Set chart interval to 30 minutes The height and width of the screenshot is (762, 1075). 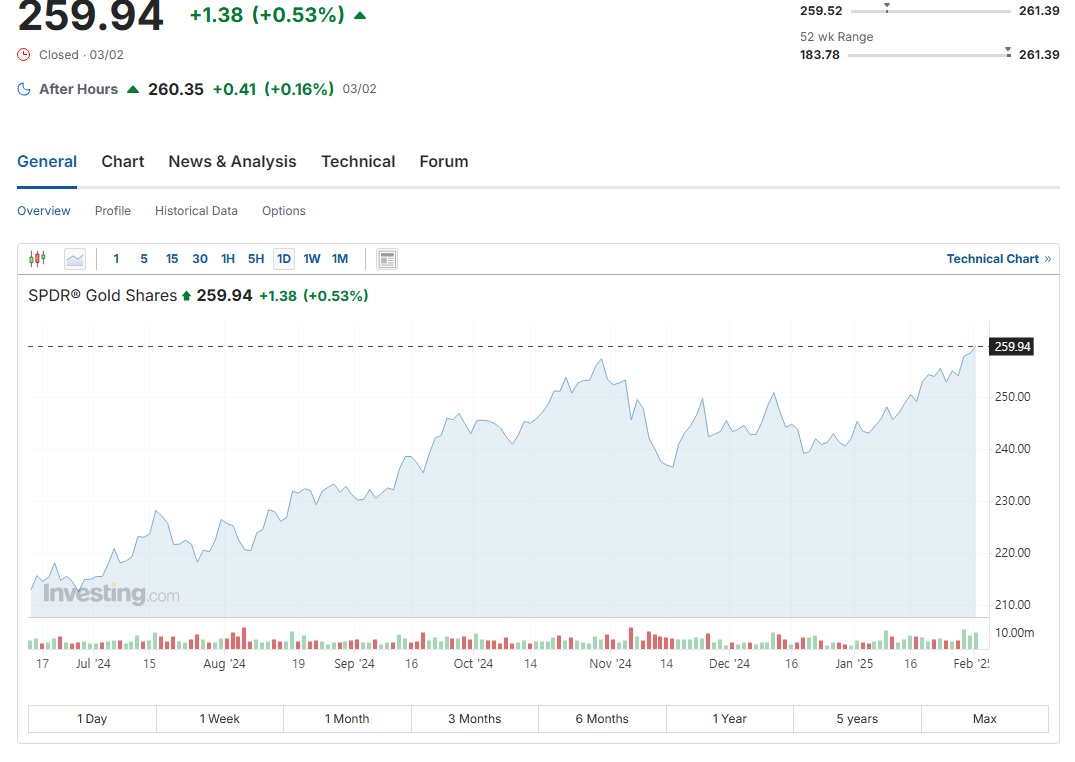click(200, 259)
